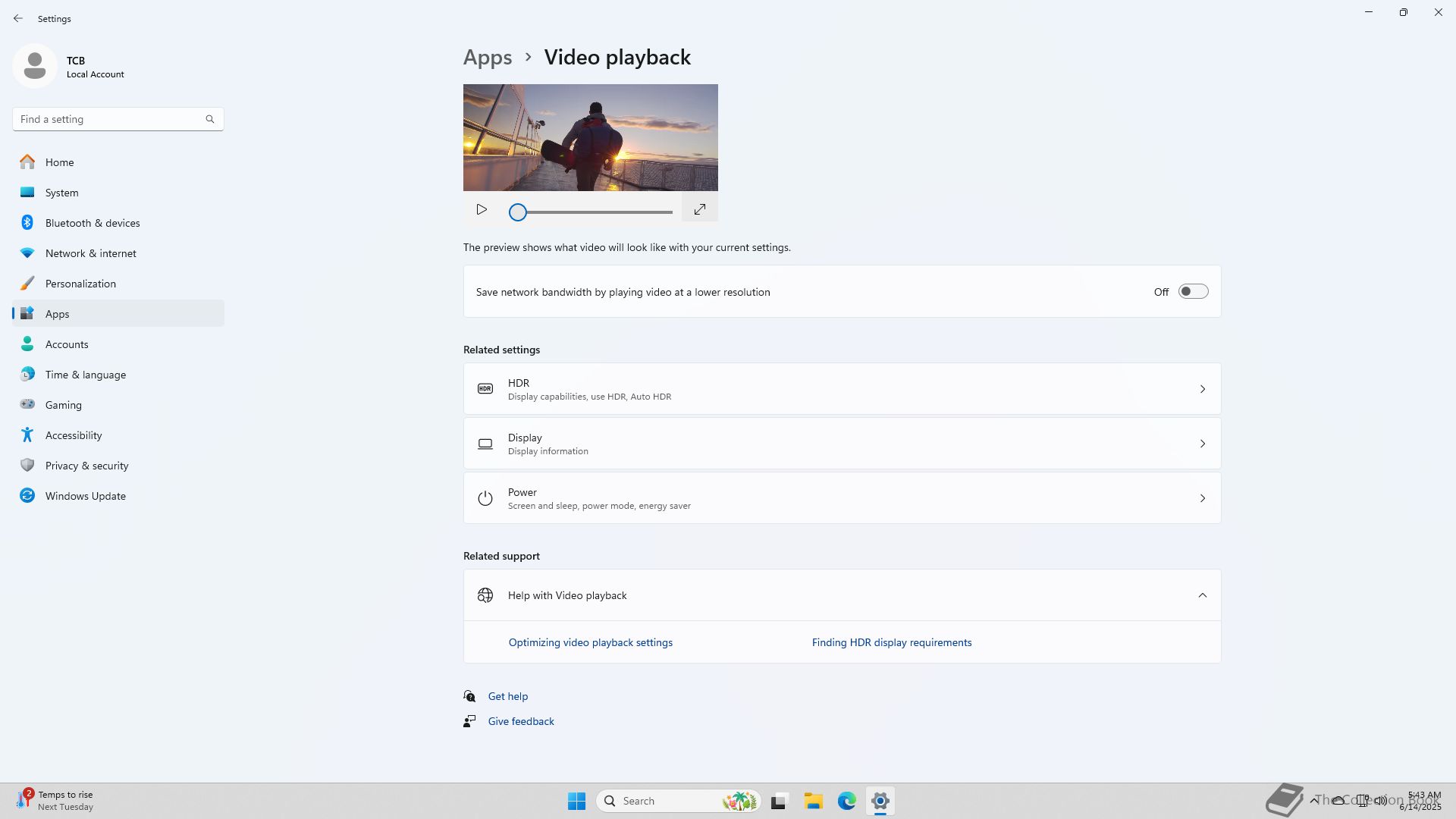This screenshot has height=819, width=1456.
Task: Open HDR related settings
Action: point(842,389)
